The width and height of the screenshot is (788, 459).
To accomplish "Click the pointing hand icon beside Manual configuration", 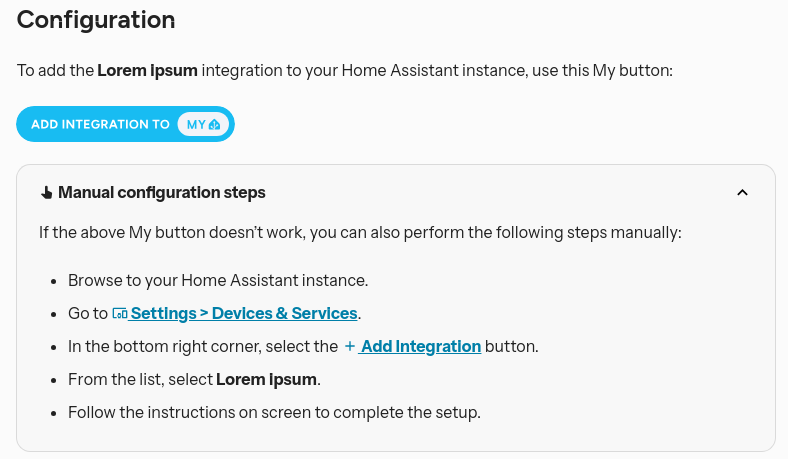I will click(x=46, y=193).
